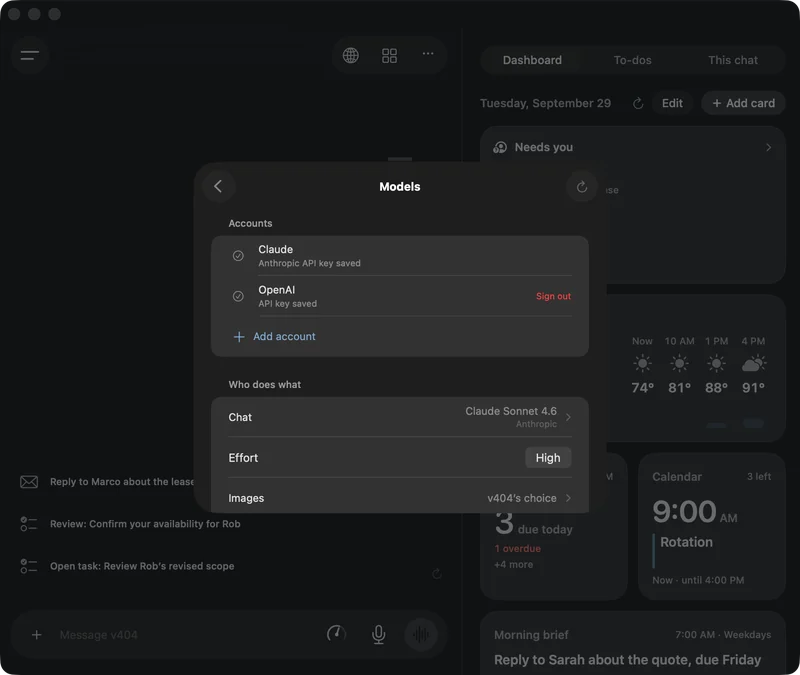Screen dimensions: 800x675
Task: Click the 'Now · until 4:00 PM' text
Action: (698, 580)
